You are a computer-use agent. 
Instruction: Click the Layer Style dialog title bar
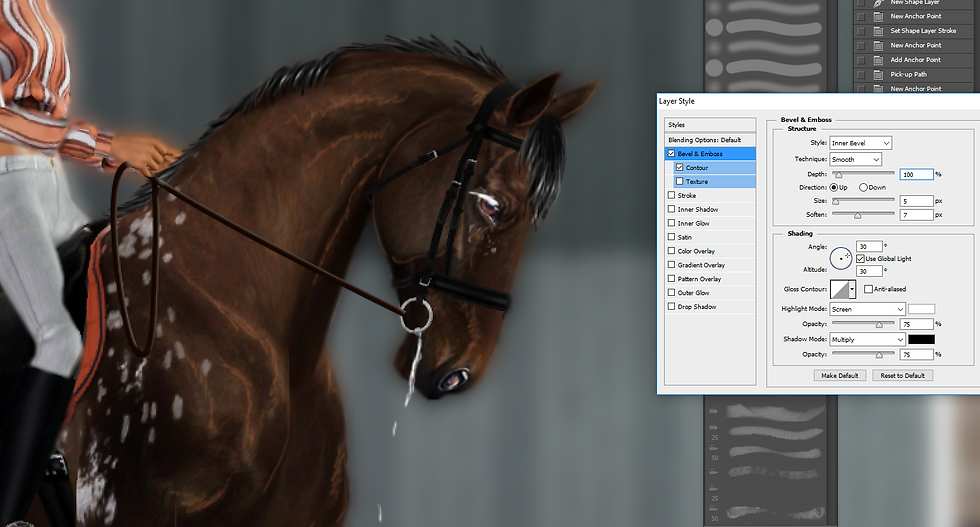click(818, 101)
